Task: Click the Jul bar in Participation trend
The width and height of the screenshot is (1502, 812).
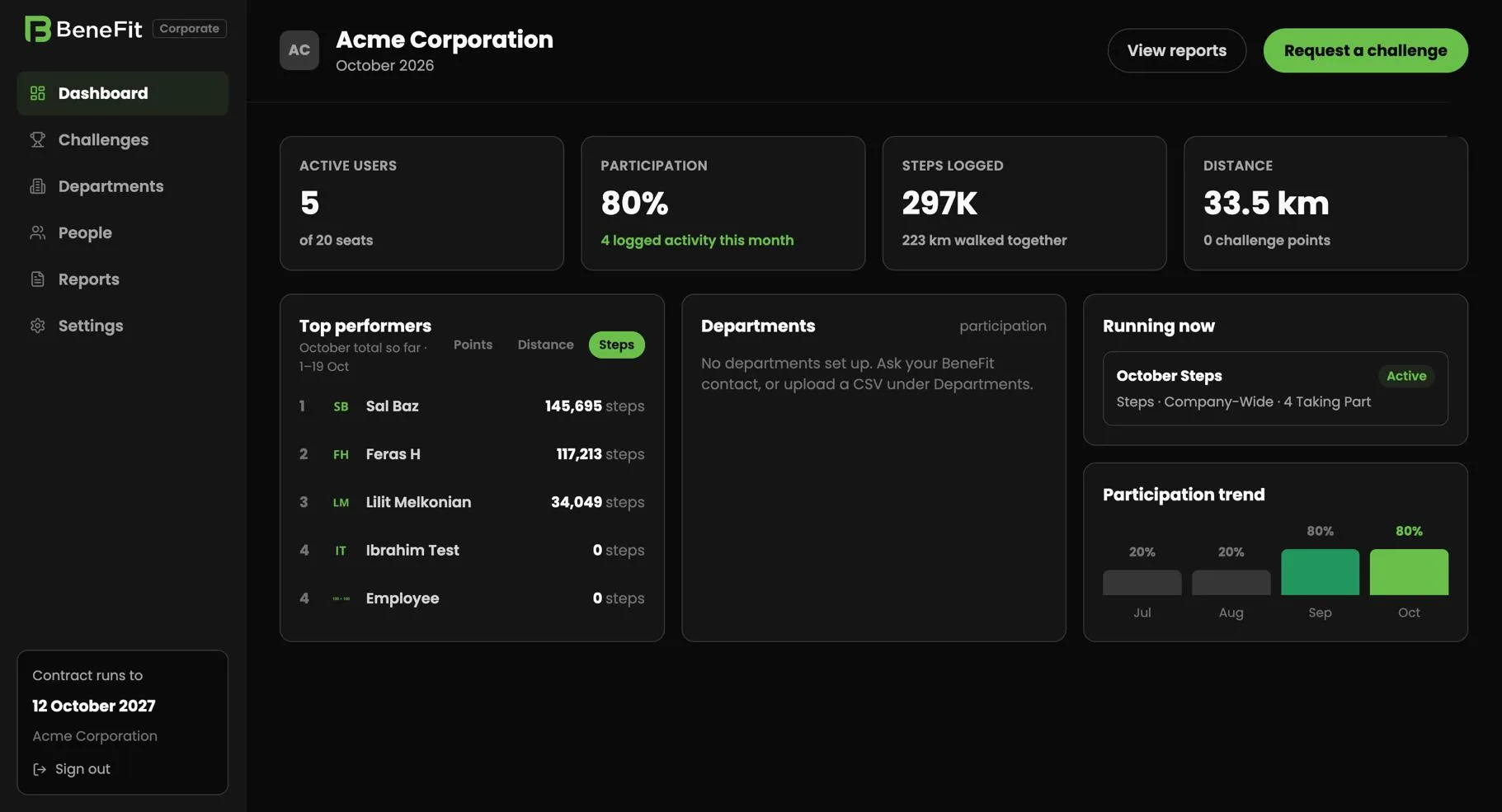Action: pyautogui.click(x=1142, y=583)
